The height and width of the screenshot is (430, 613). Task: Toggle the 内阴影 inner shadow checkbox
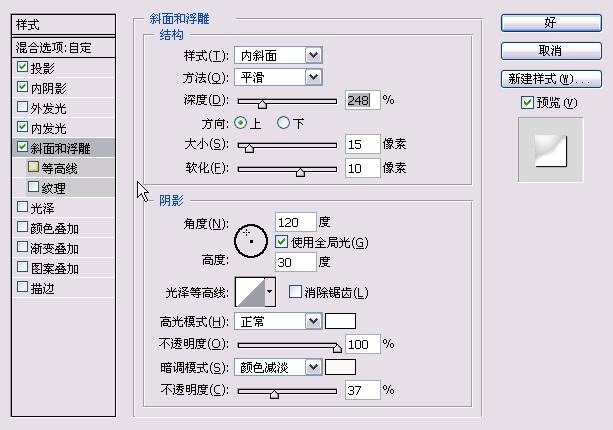tap(22, 87)
